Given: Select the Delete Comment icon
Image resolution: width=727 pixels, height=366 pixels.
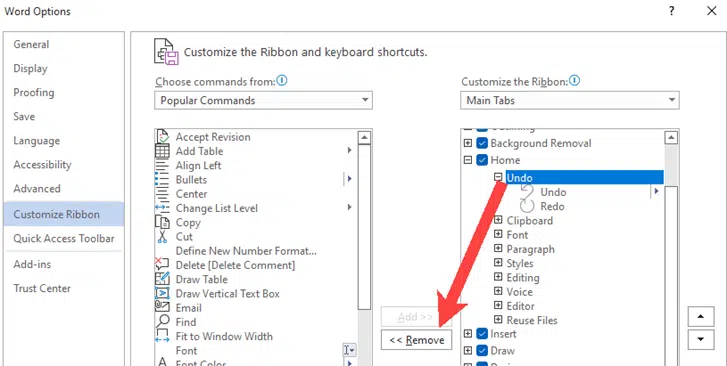Looking at the screenshot, I should click(x=162, y=265).
